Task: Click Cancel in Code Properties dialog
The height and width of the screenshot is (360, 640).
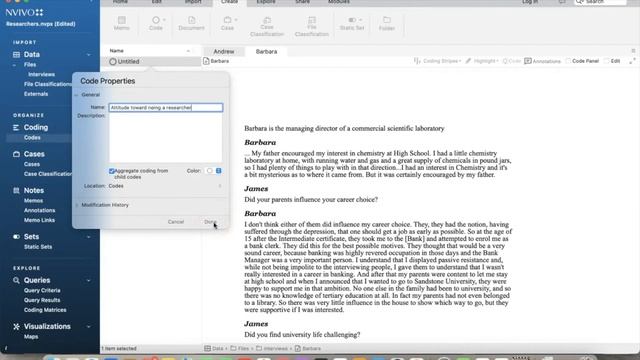Action: [176, 222]
